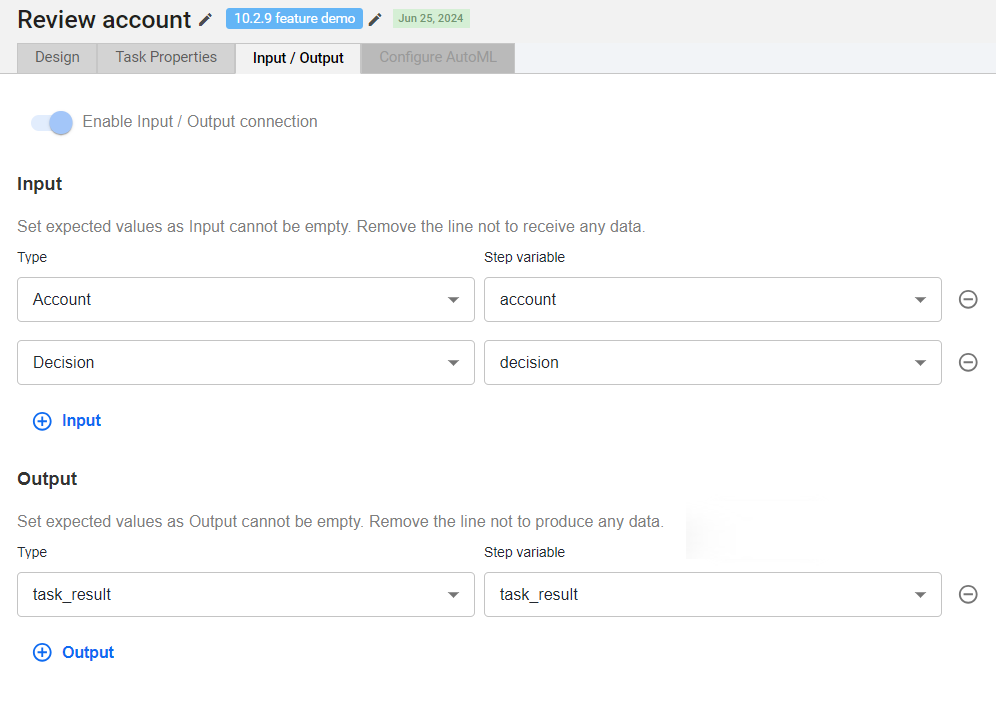Click the Input Step variable column label
This screenshot has width=996, height=706.
pyautogui.click(x=524, y=257)
